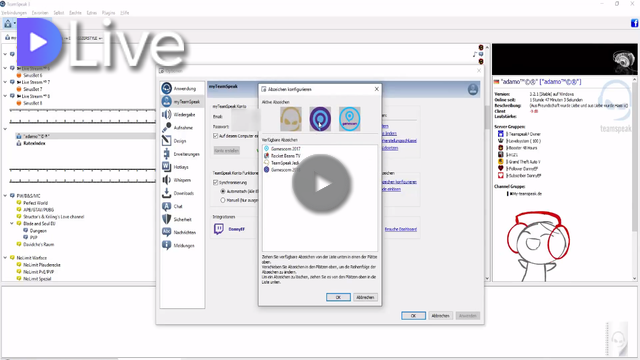
Task: Collapse the PW/B&S/MC channel group
Action: pyautogui.click(x=5, y=196)
